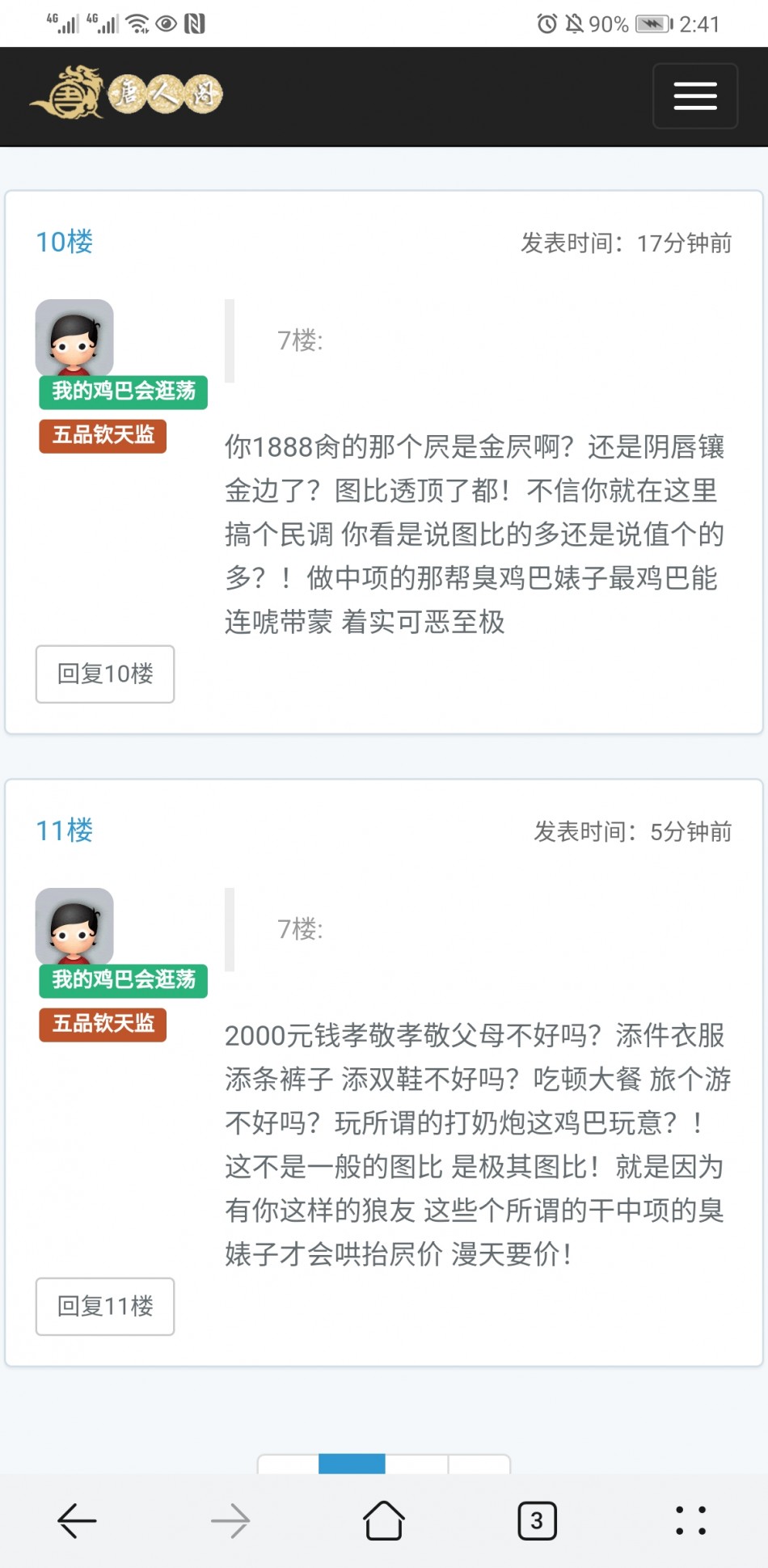768x1568 pixels.
Task: Open the 10楼 floor link
Action: (x=65, y=242)
